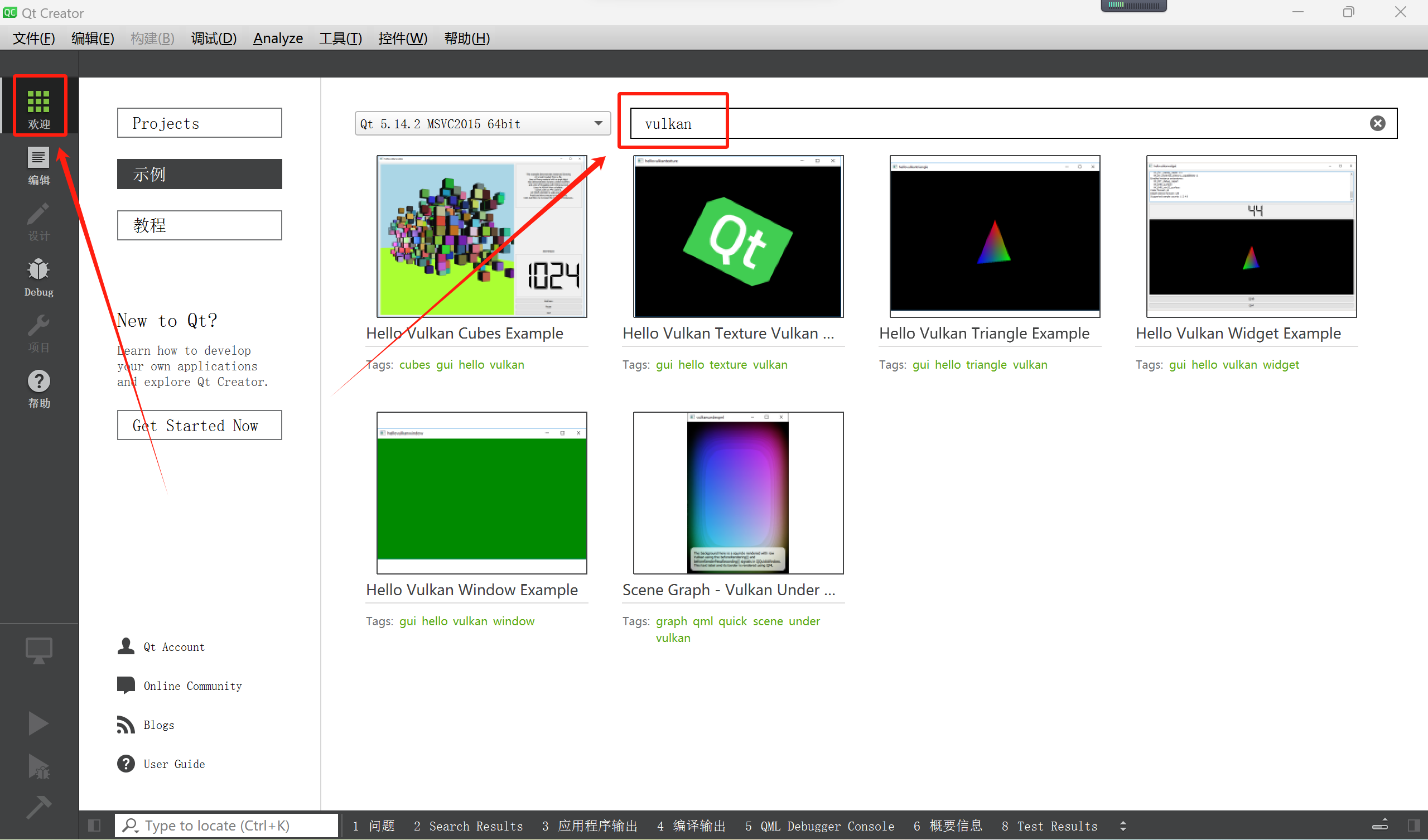Expand the Qt version combo box
This screenshot has height=840, width=1428.
483,124
